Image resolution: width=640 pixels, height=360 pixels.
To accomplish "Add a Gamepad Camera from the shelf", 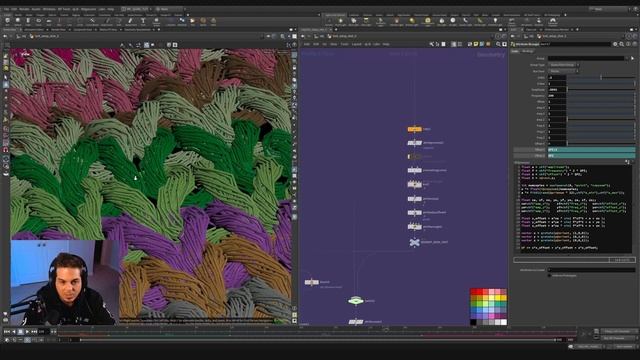I will (x=553, y=21).
